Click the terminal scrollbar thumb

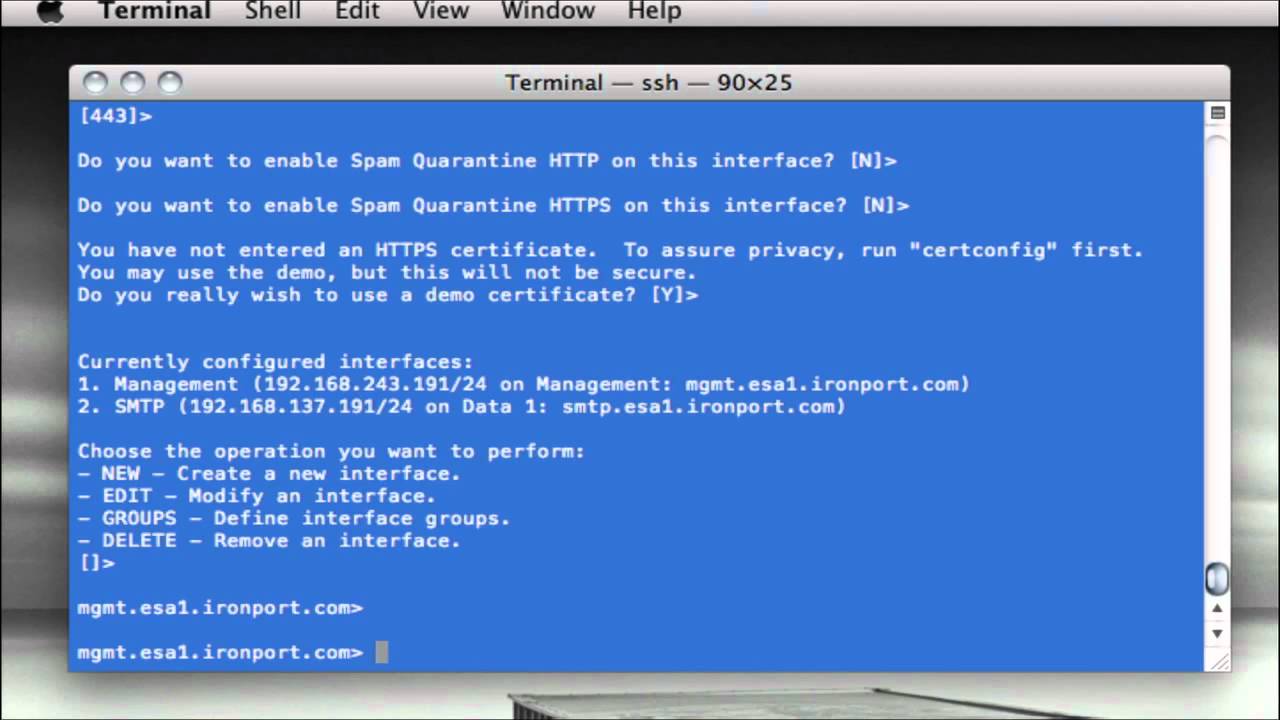pyautogui.click(x=1217, y=578)
